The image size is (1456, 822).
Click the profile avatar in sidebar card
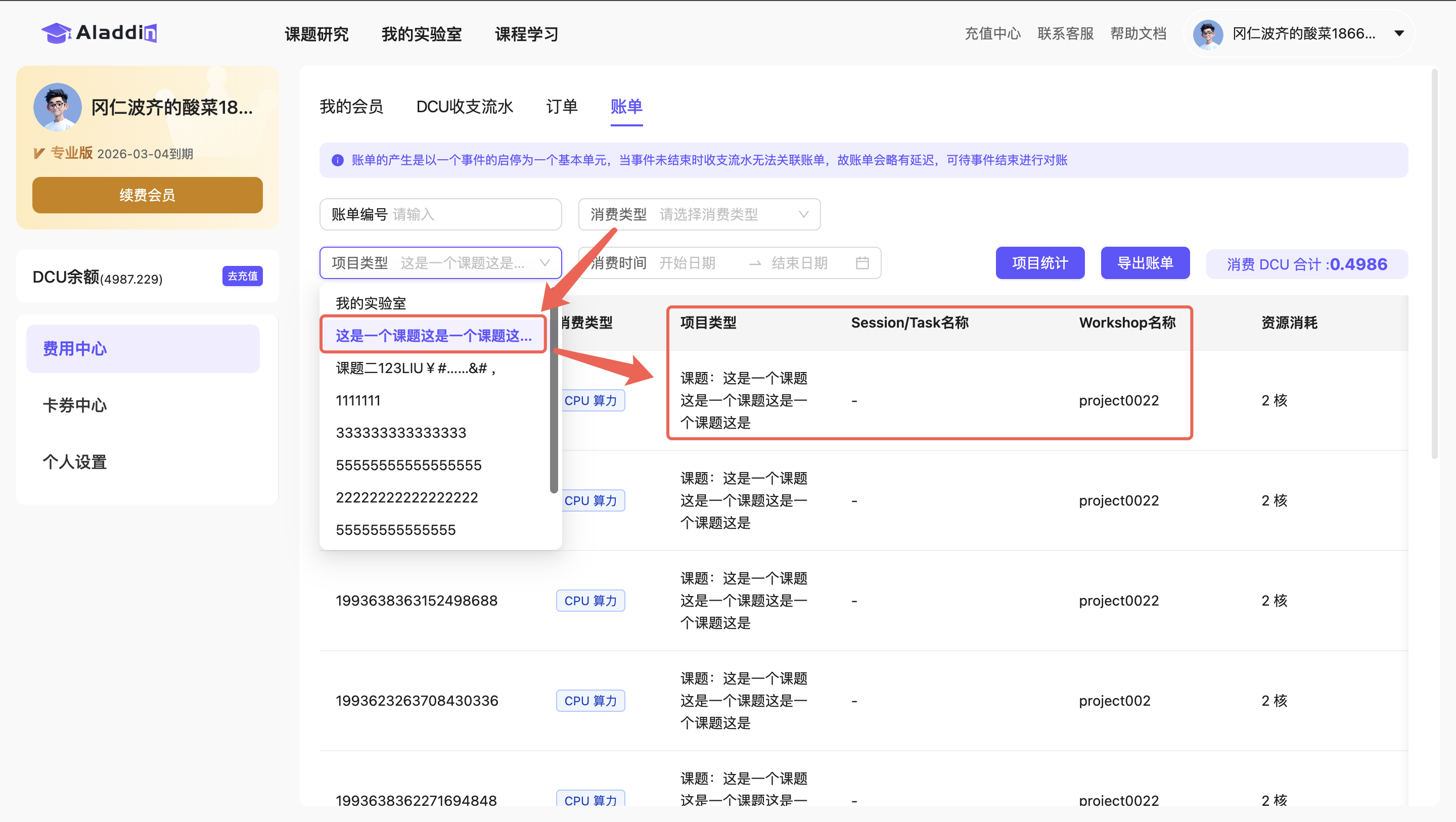click(57, 107)
